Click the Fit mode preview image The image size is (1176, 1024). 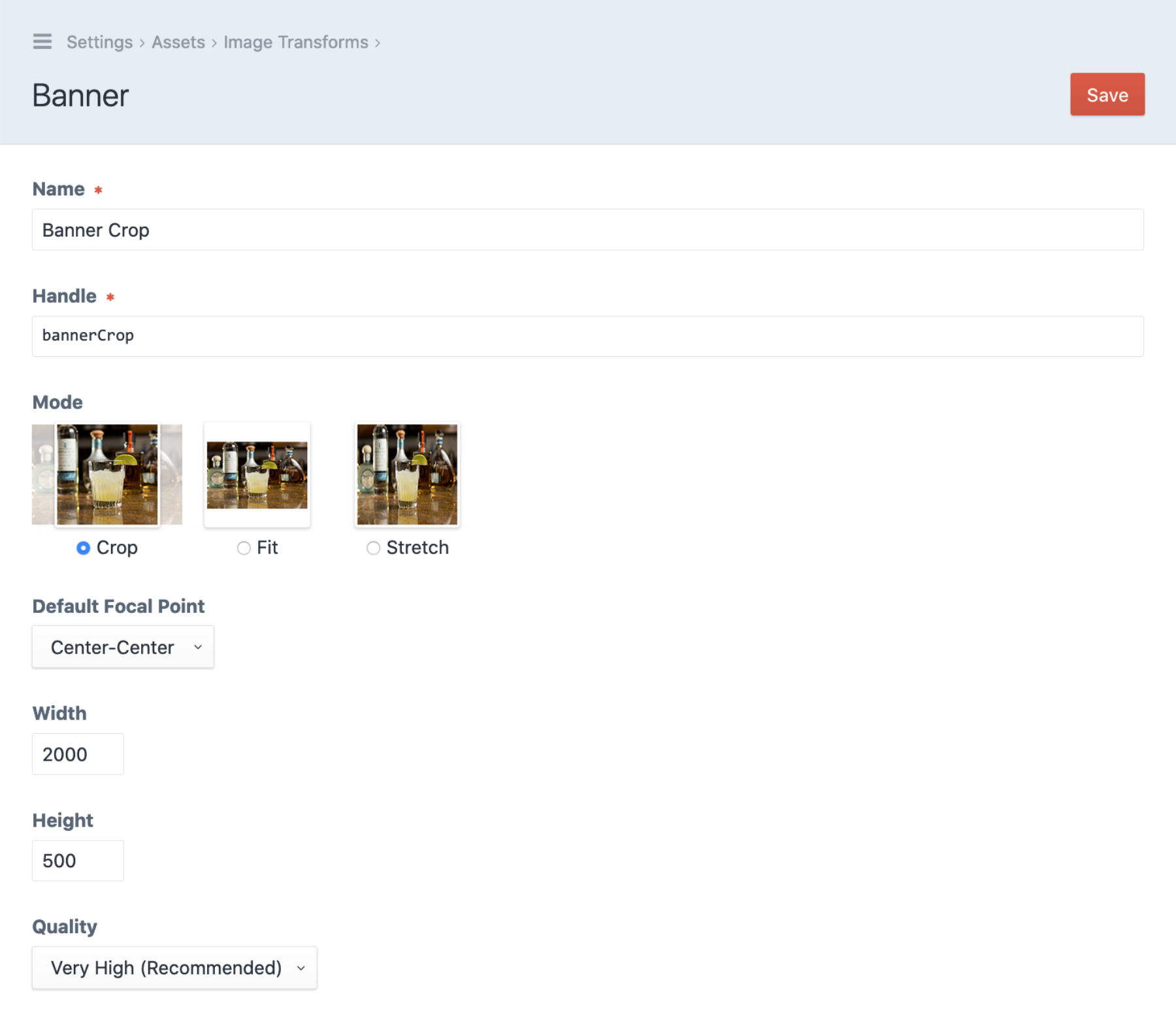[257, 474]
